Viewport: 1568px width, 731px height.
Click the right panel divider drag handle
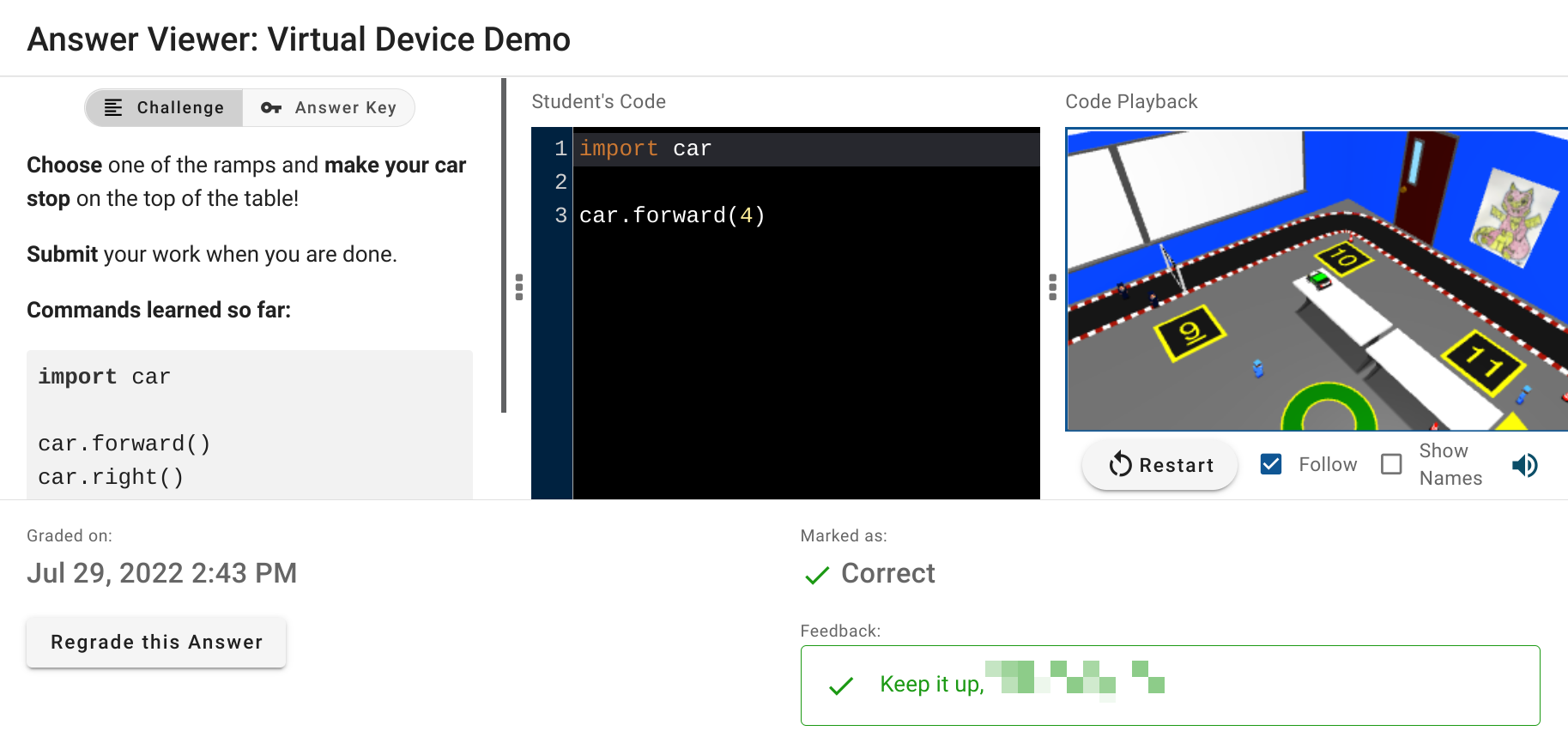(1052, 287)
